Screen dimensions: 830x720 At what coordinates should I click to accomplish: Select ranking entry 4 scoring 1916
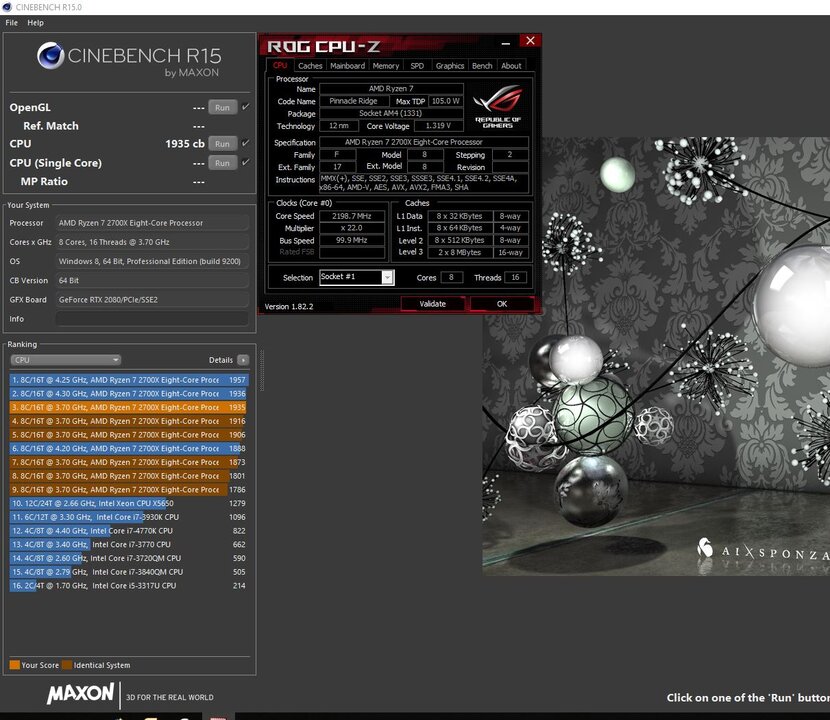[x=129, y=421]
